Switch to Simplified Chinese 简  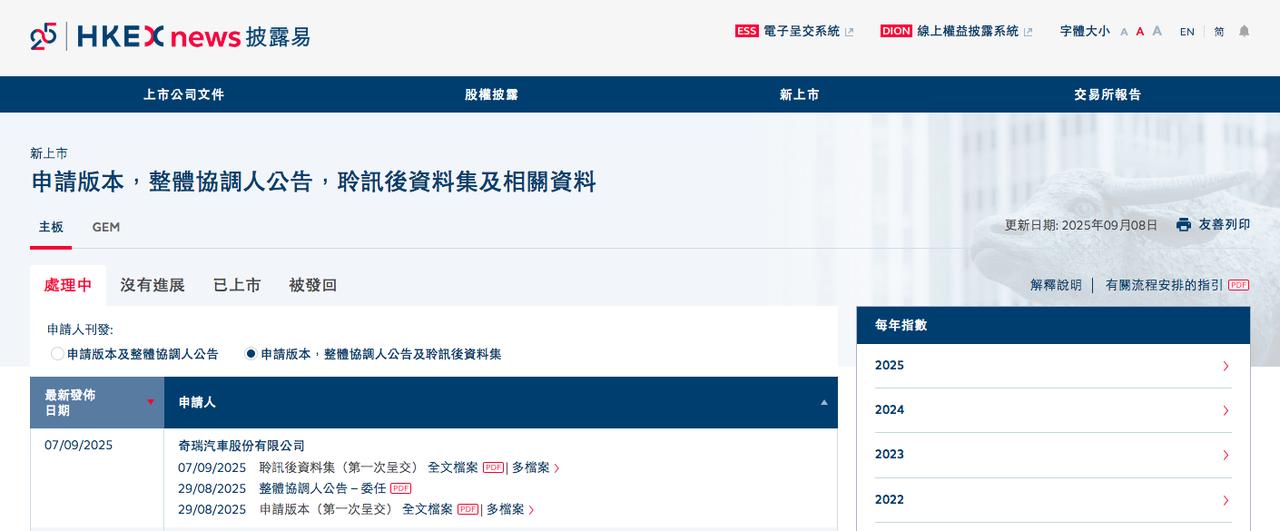pos(1219,32)
